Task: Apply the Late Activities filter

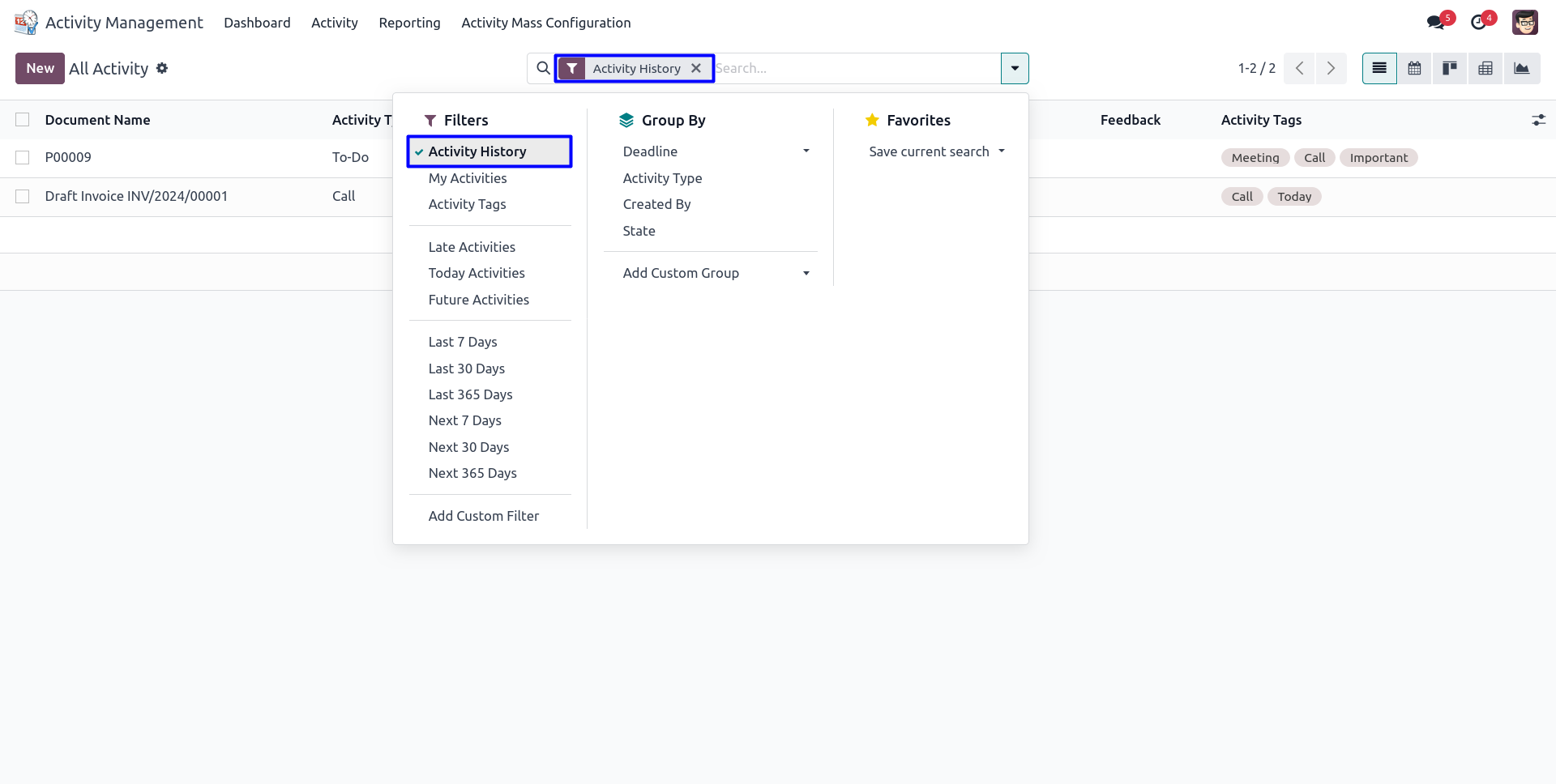Action: pyautogui.click(x=472, y=247)
